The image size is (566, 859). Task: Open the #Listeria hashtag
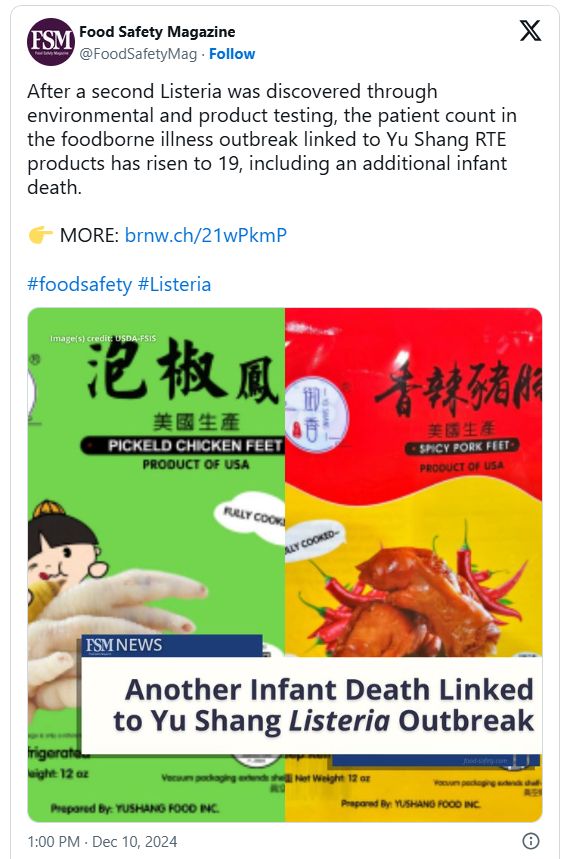174,284
